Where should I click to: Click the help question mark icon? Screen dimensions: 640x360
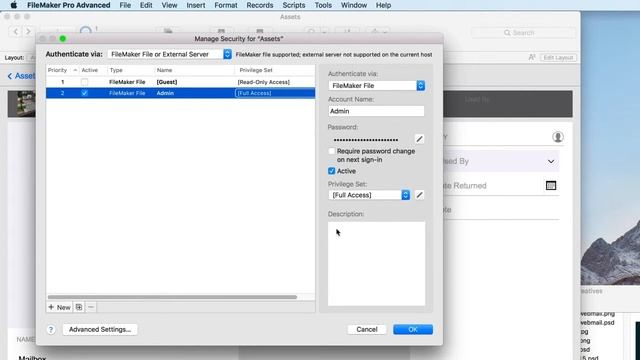tap(51, 329)
